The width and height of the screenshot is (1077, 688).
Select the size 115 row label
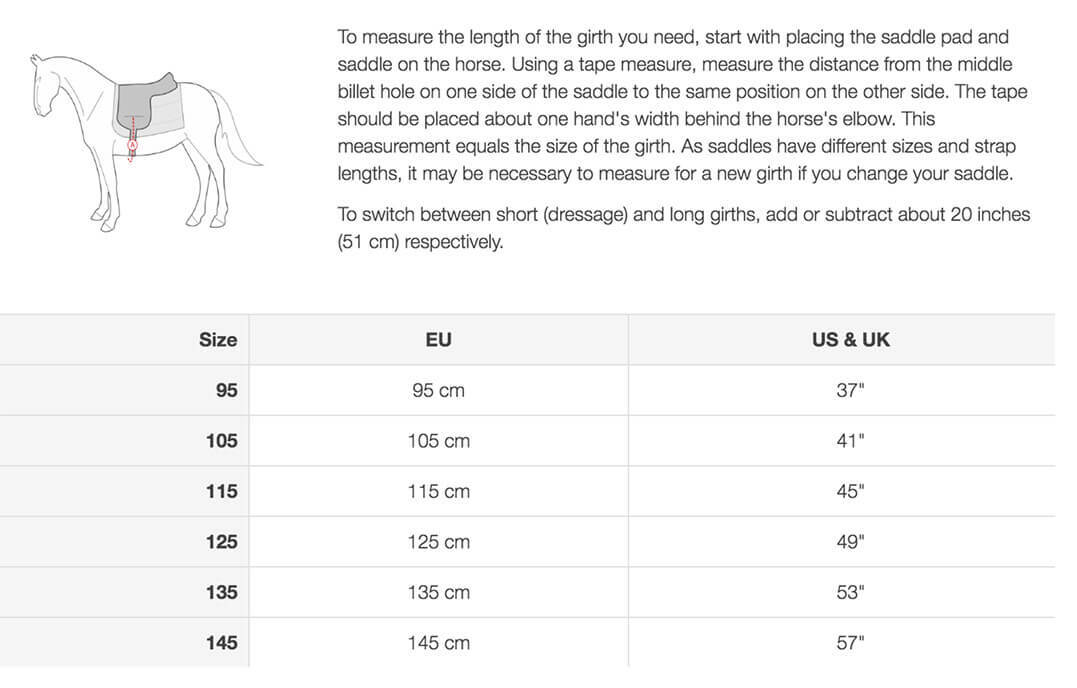tap(222, 491)
